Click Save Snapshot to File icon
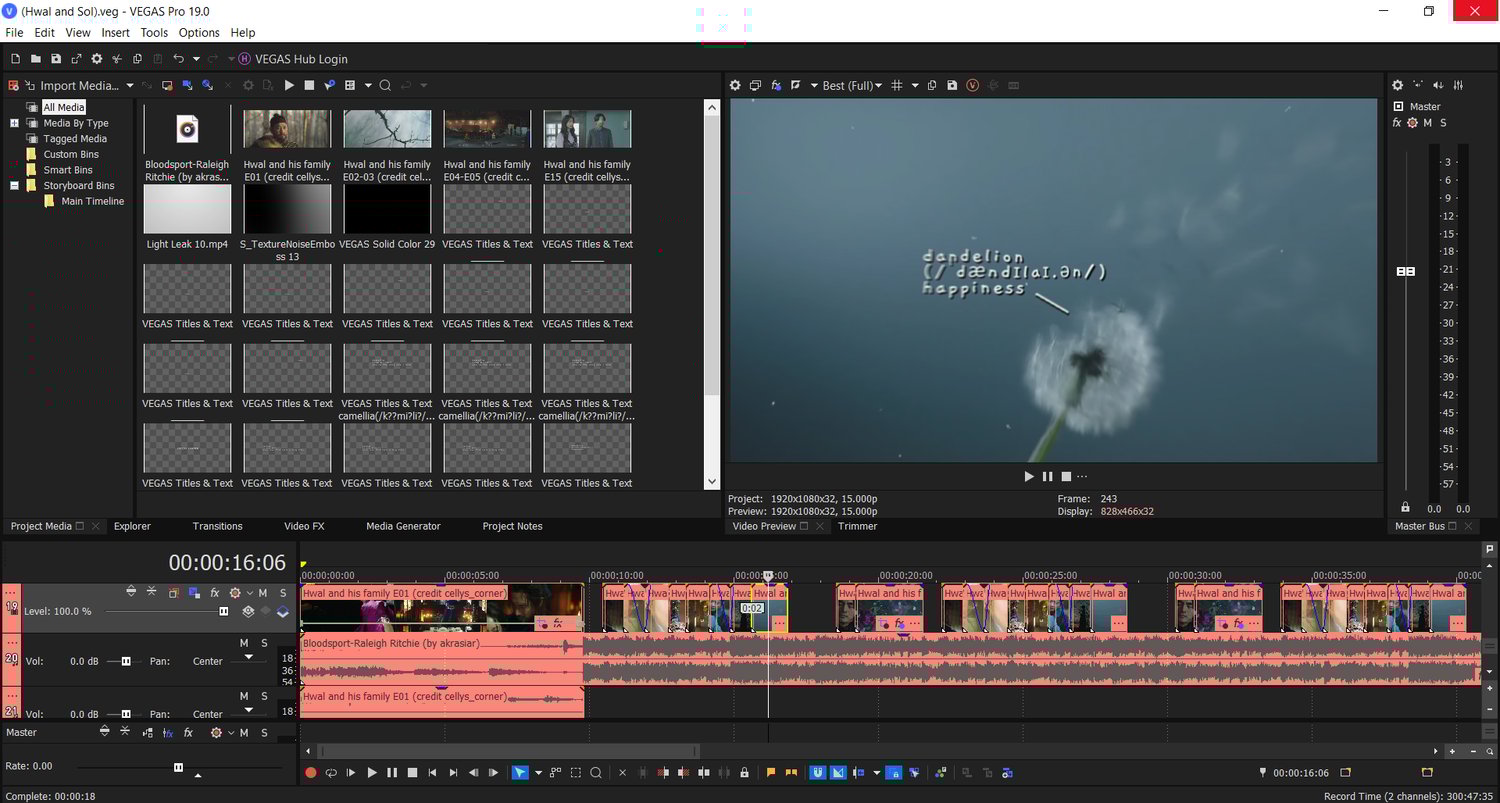1500x803 pixels. [x=952, y=86]
